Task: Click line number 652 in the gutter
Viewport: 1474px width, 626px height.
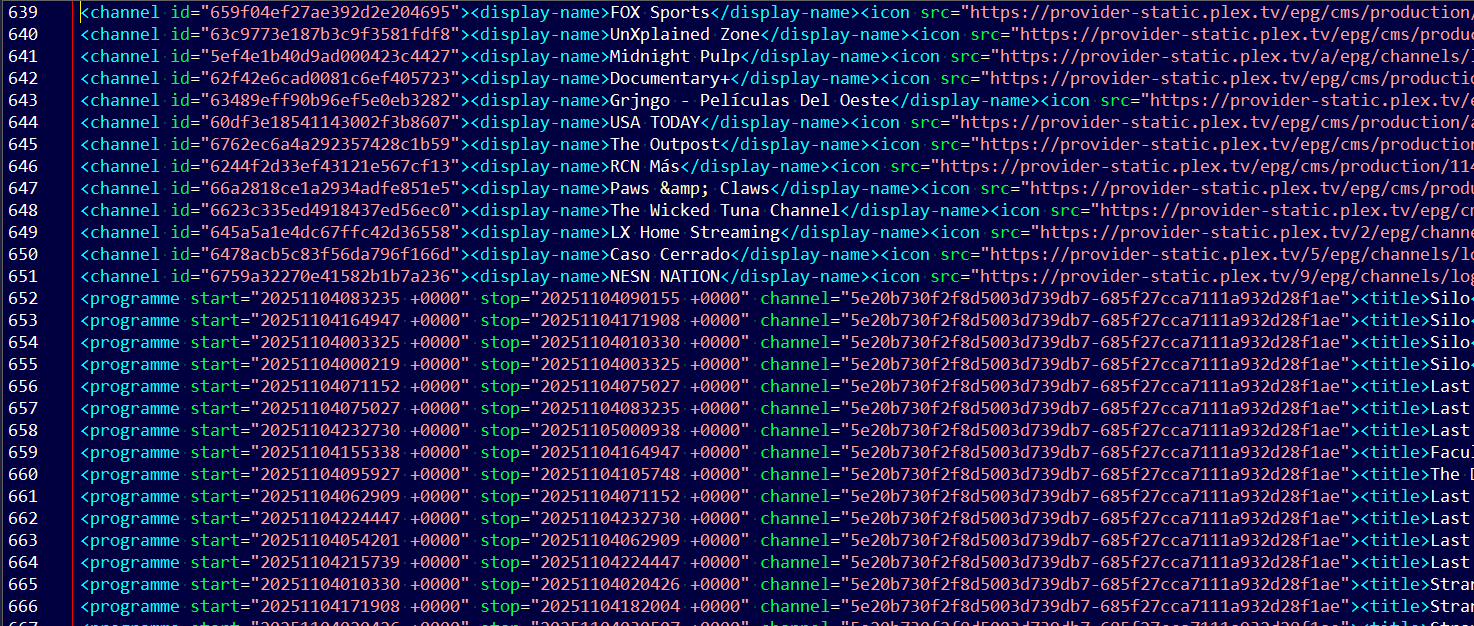Action: [x=22, y=299]
